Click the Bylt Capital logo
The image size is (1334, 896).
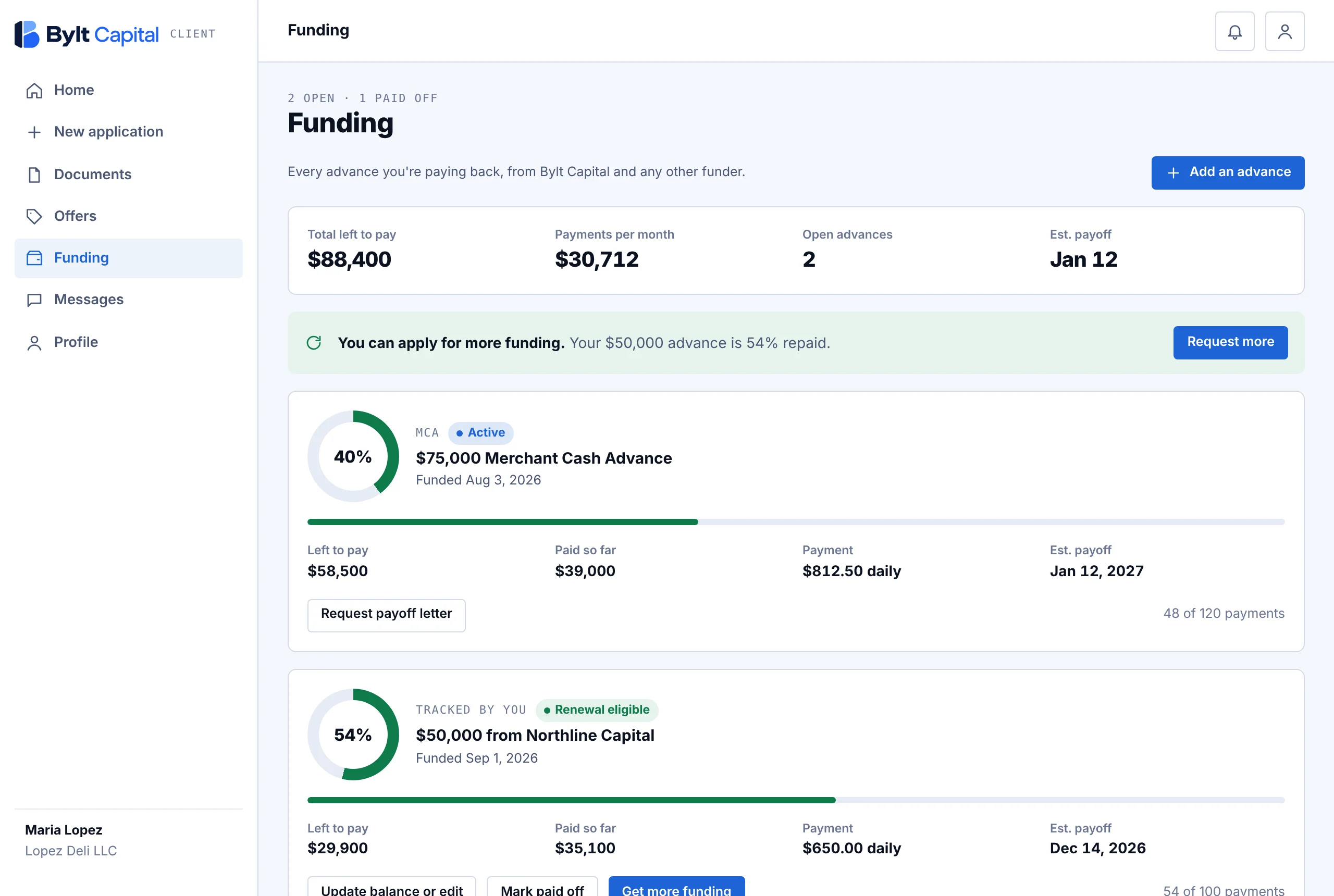coord(87,34)
